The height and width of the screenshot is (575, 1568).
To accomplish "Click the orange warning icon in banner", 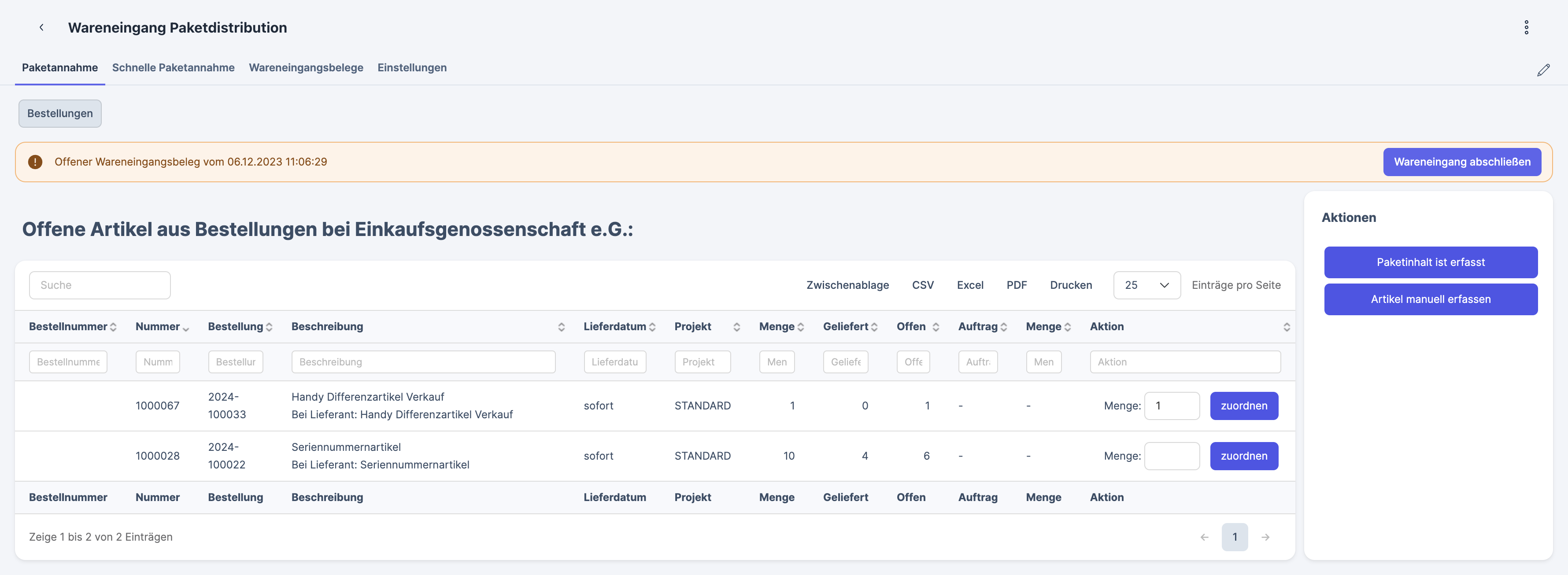I will tap(35, 162).
